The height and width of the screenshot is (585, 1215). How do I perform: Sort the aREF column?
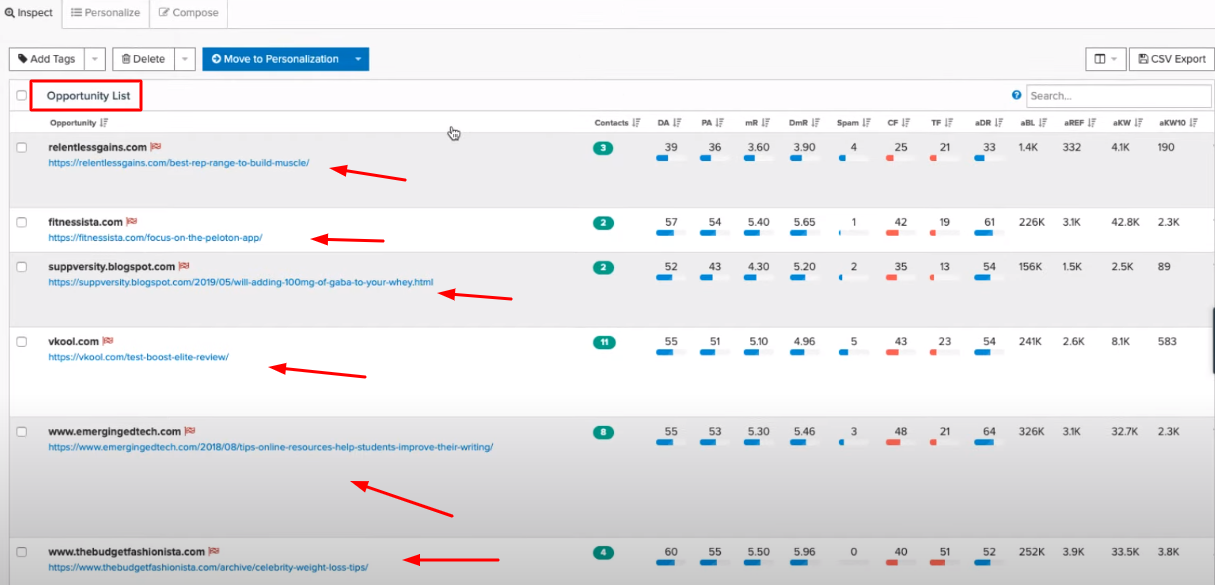tap(1092, 123)
